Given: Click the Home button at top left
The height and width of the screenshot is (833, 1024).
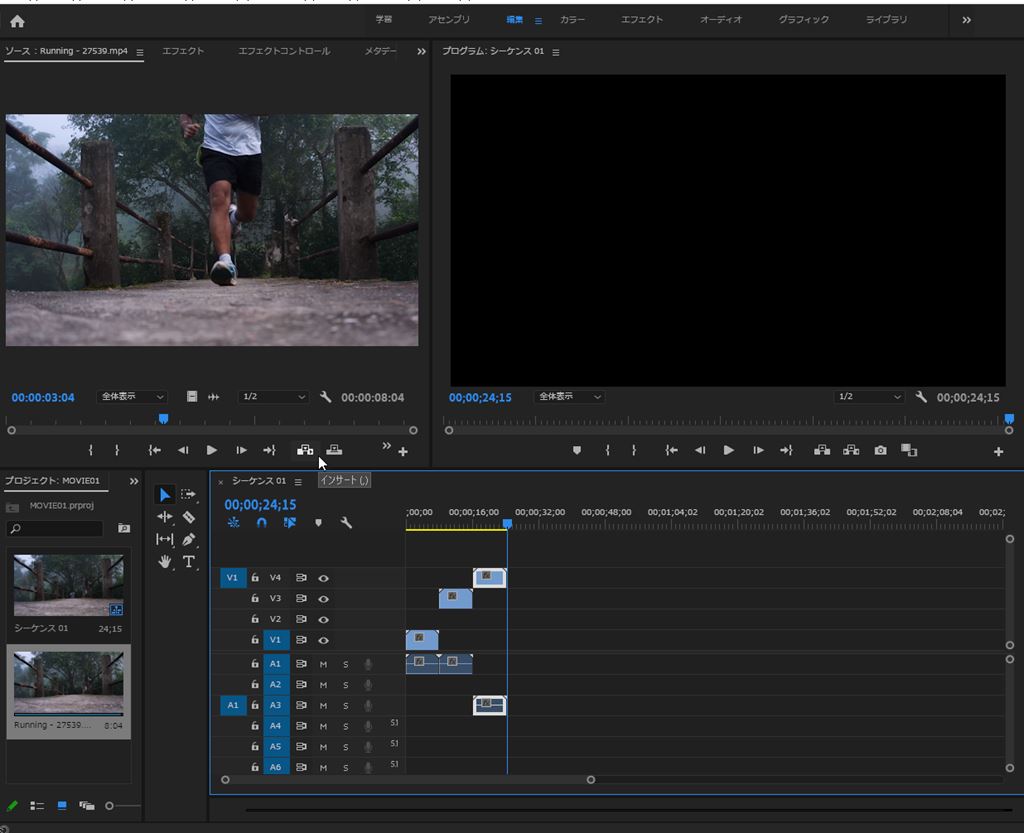Looking at the screenshot, I should 17,21.
